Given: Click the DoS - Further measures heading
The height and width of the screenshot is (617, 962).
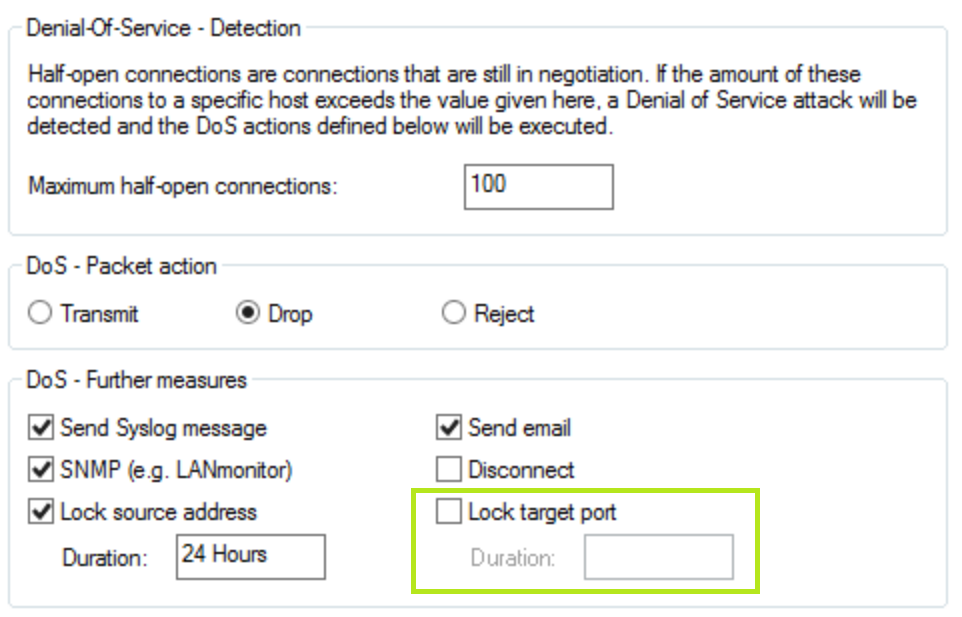Looking at the screenshot, I should (x=138, y=380).
